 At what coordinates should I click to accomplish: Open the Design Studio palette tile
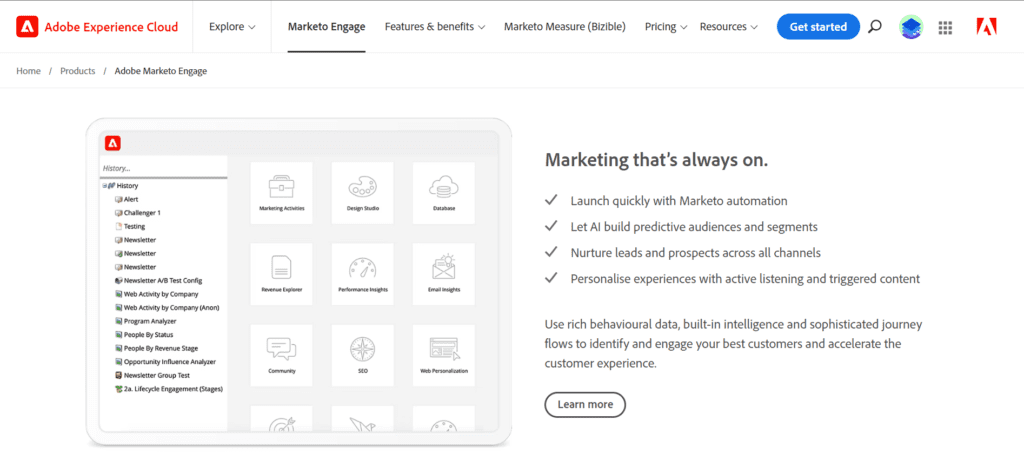point(362,193)
